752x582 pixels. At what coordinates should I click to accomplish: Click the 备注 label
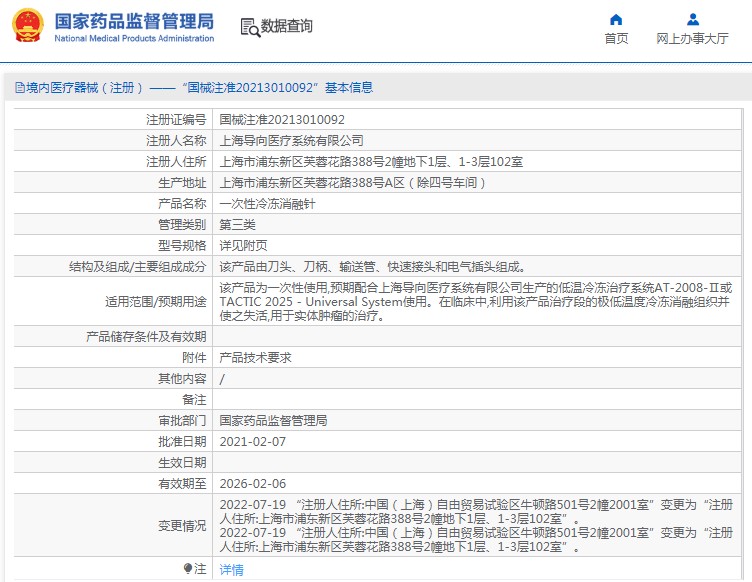[x=194, y=399]
